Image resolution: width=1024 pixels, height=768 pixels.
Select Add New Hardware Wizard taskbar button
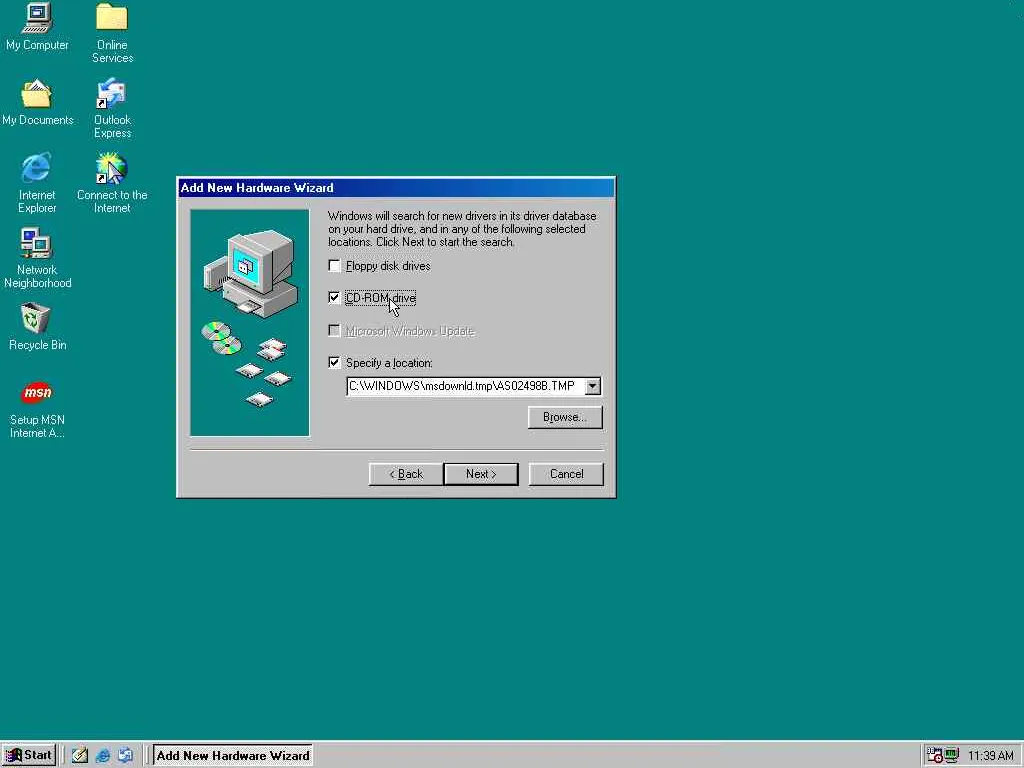point(232,756)
